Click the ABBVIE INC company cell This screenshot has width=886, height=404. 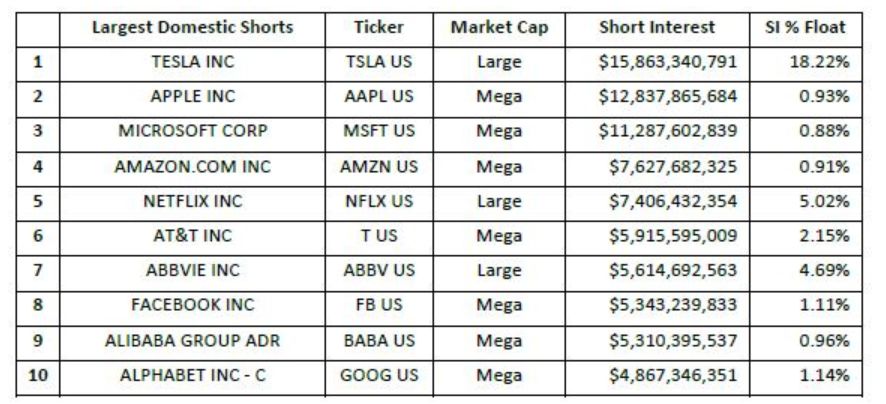coord(192,271)
